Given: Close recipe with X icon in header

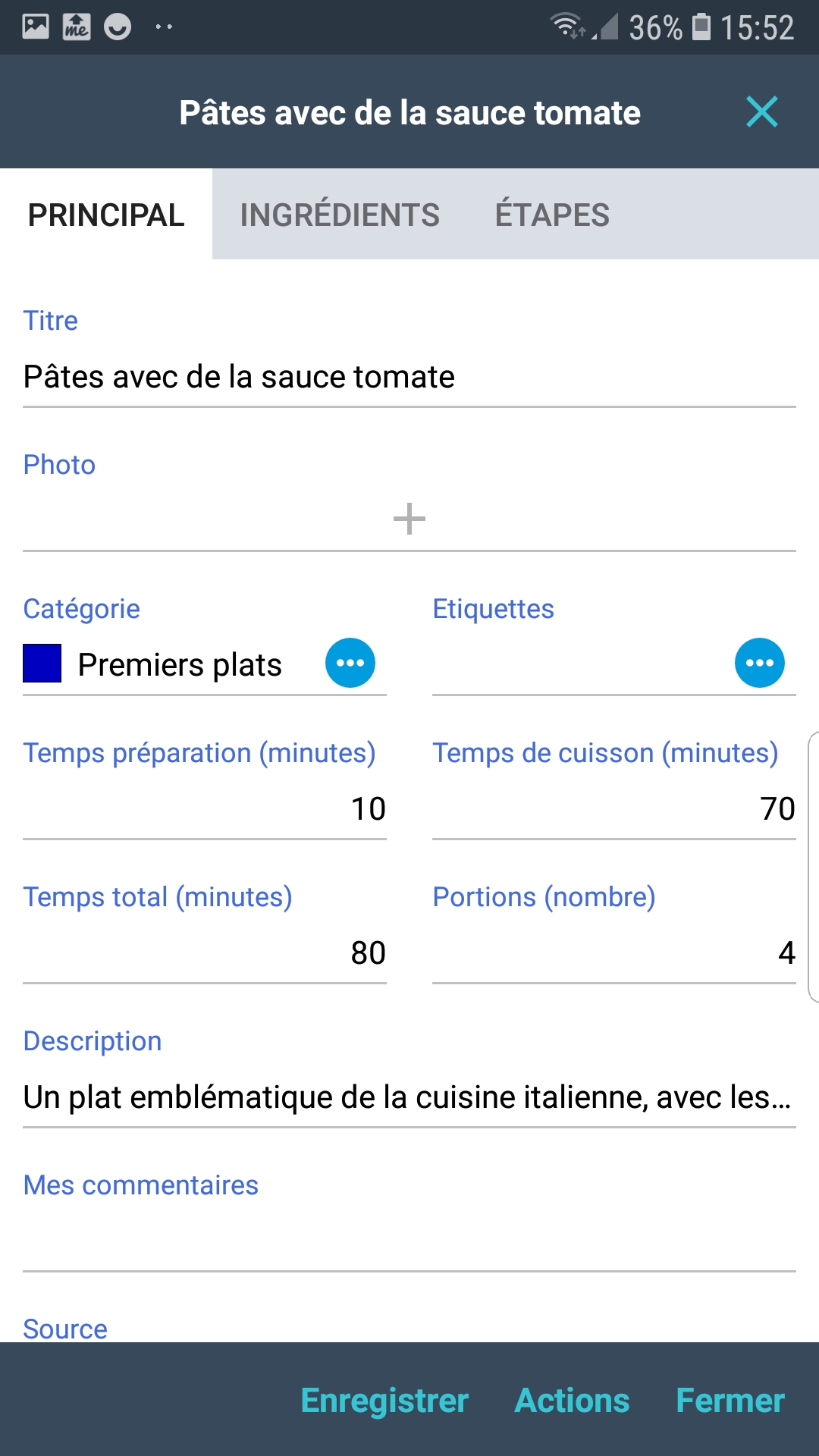Looking at the screenshot, I should click(761, 112).
